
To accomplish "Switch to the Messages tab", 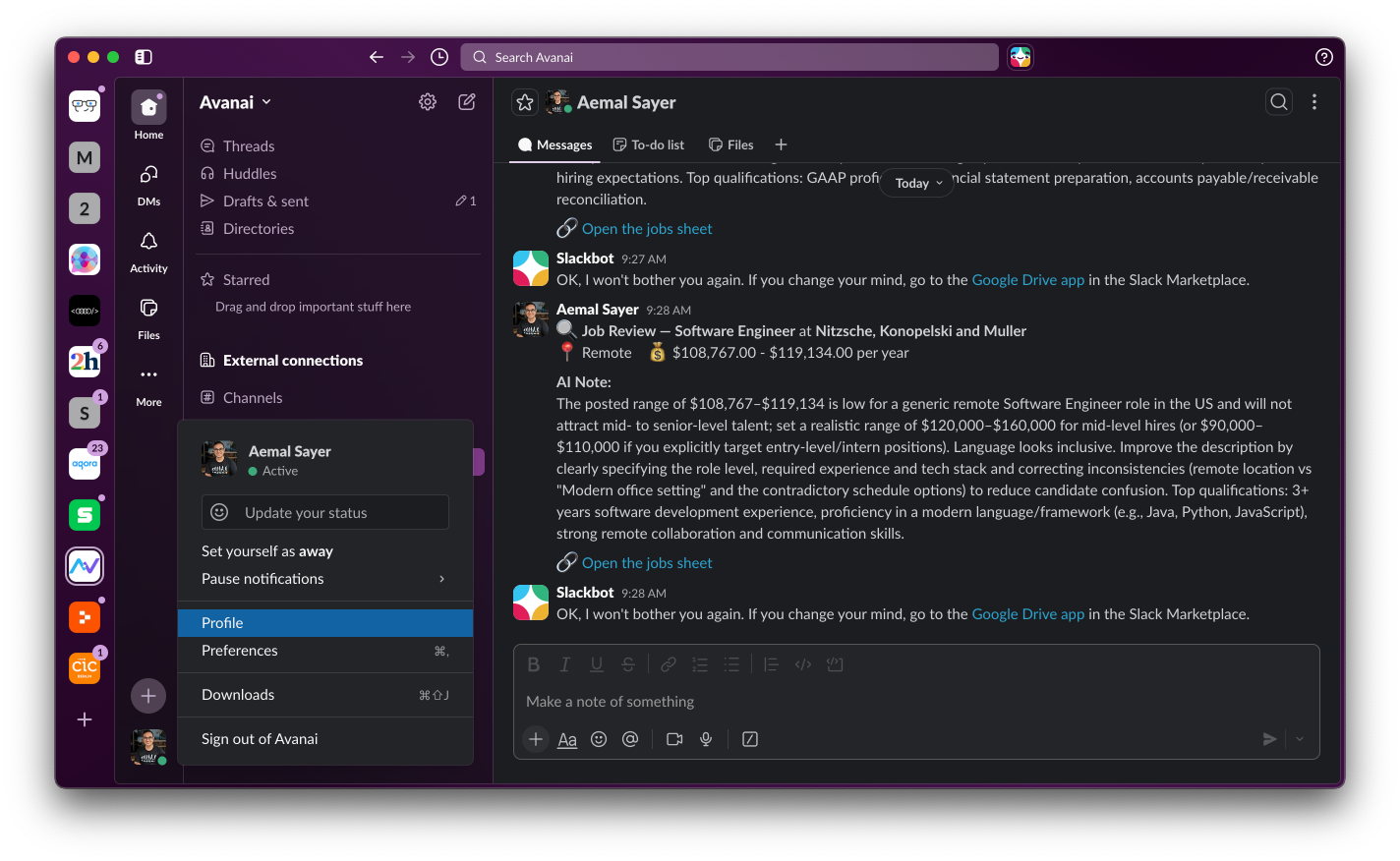I will click(555, 144).
